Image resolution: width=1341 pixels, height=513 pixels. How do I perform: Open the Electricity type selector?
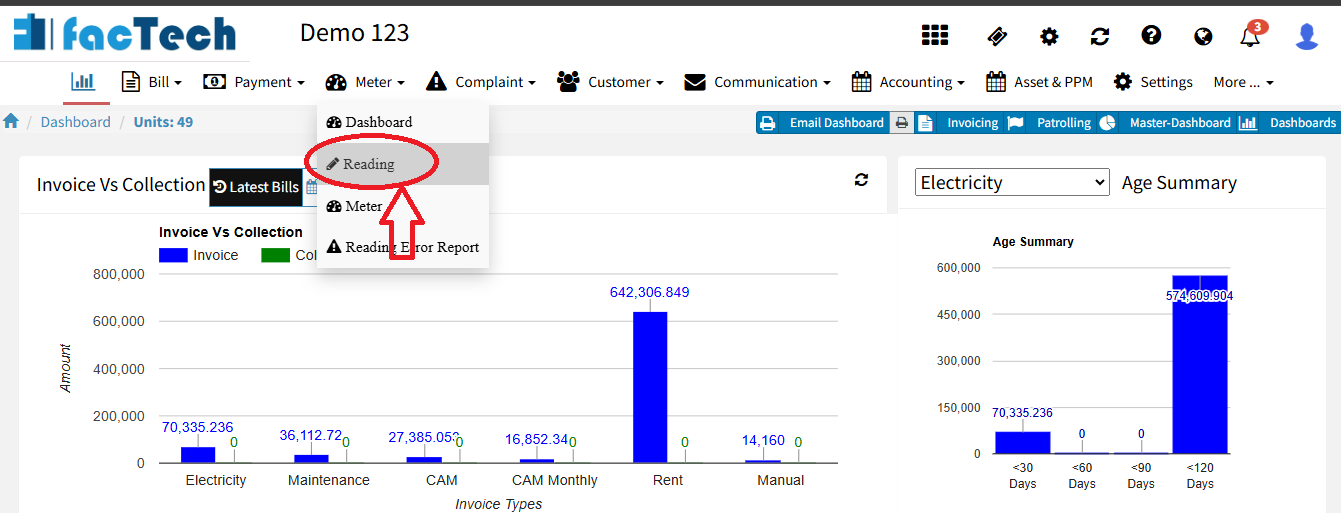[1011, 182]
